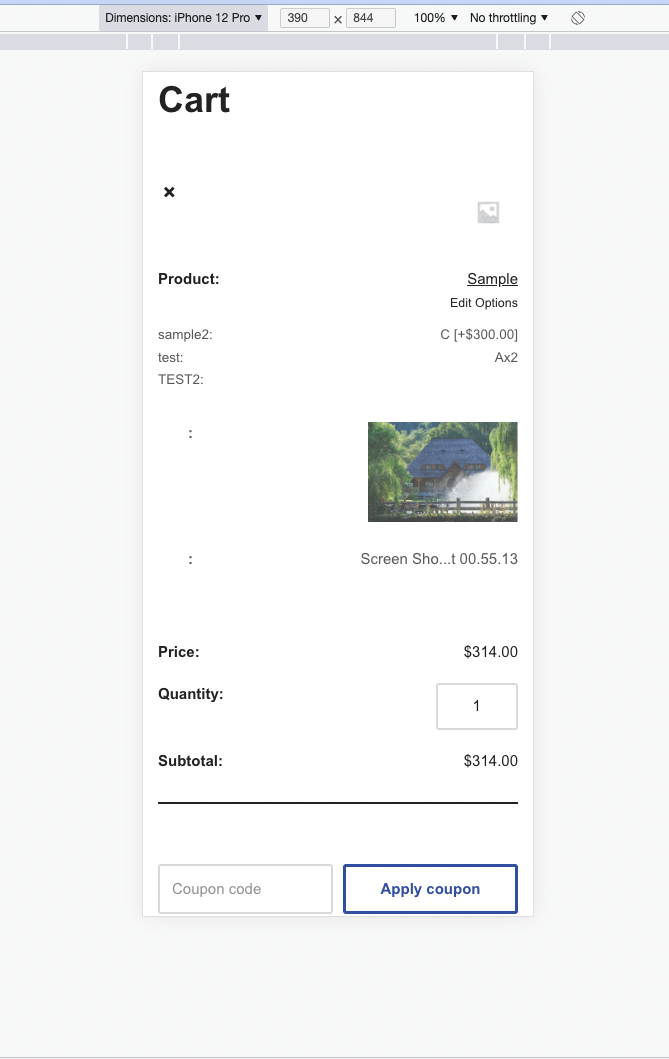This screenshot has width=669, height=1059.
Task: Click the sample2 value C [+$300.00]
Action: pyautogui.click(x=480, y=334)
